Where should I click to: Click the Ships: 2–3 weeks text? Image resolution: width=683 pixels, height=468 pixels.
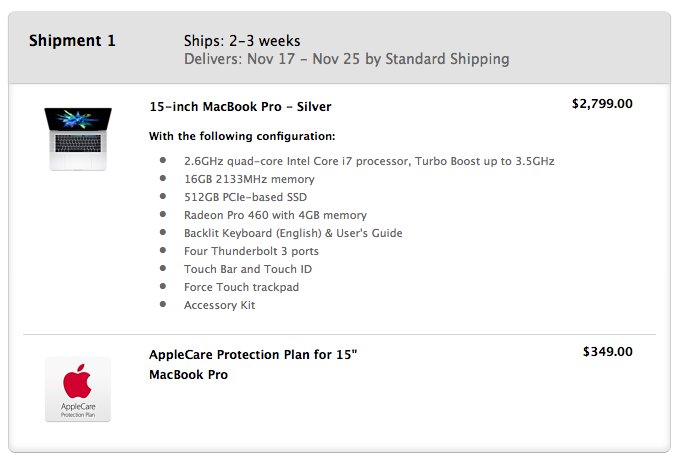(242, 41)
